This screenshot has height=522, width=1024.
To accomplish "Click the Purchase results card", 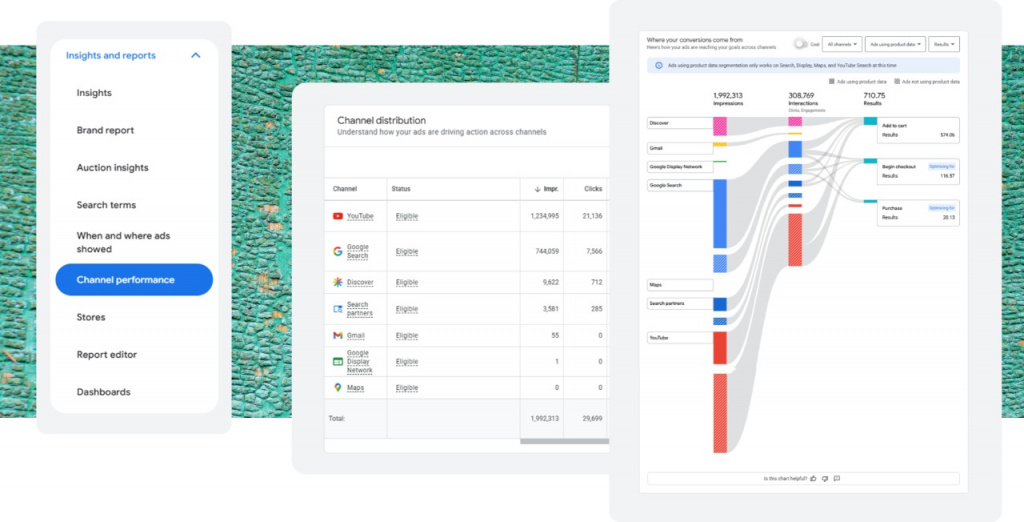I will (x=918, y=213).
